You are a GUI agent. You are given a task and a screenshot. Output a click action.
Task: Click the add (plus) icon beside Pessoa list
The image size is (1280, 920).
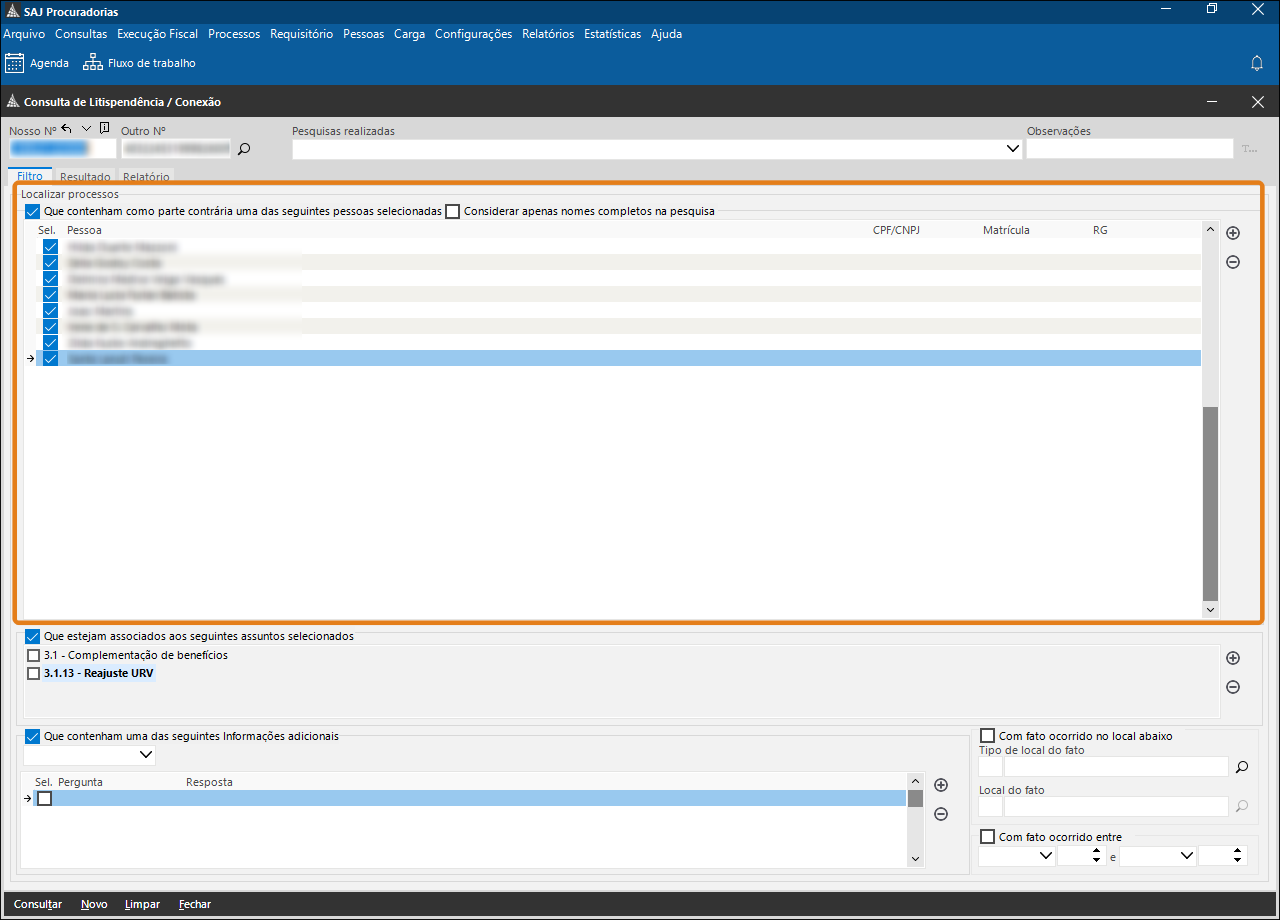(1233, 233)
